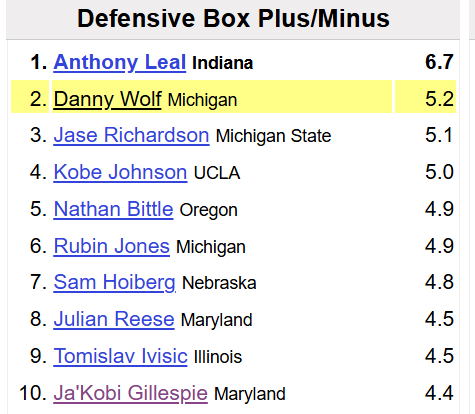
Task: Open Sam Hoiberg's player page
Action: [114, 283]
